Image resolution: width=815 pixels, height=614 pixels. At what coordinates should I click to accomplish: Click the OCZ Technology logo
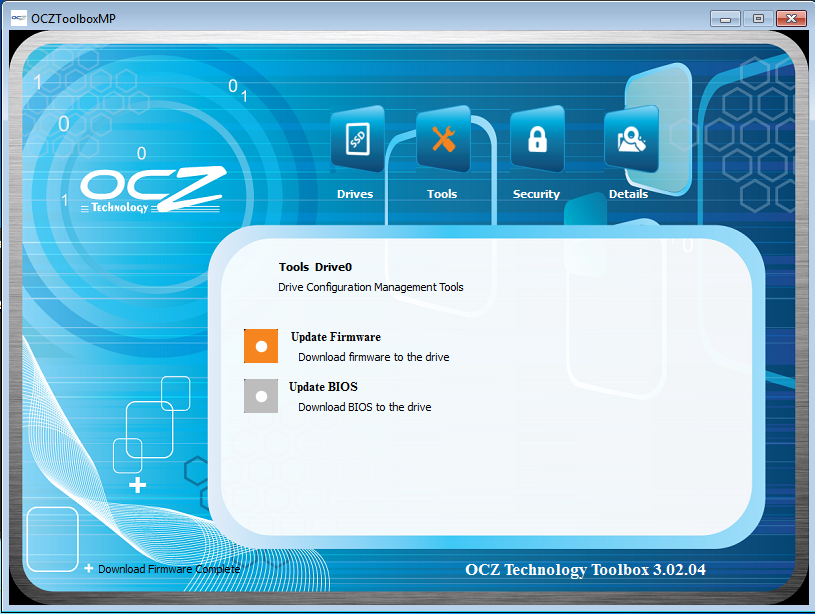click(153, 190)
